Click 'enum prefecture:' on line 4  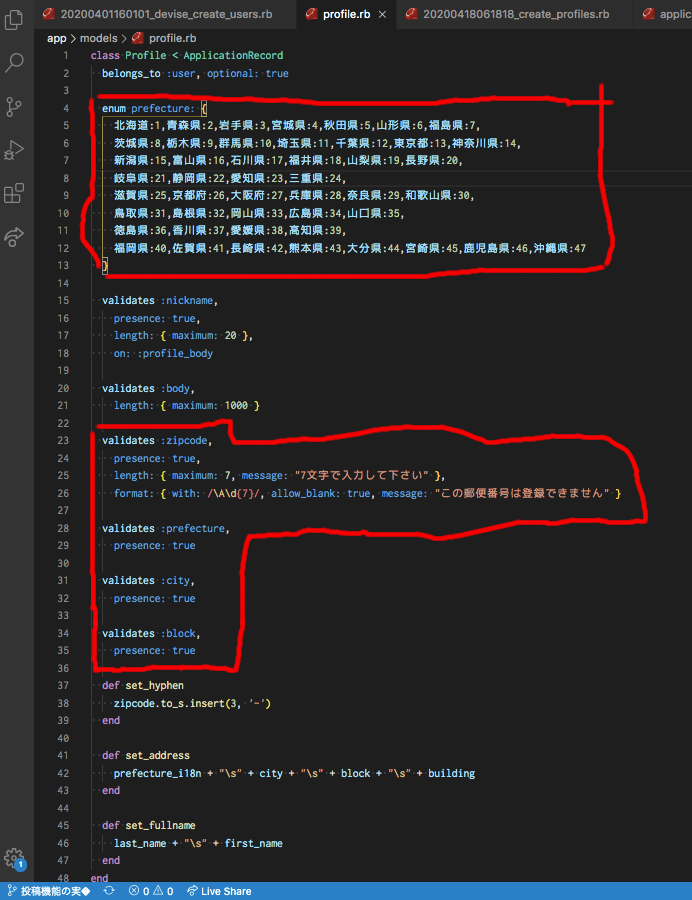click(x=148, y=108)
